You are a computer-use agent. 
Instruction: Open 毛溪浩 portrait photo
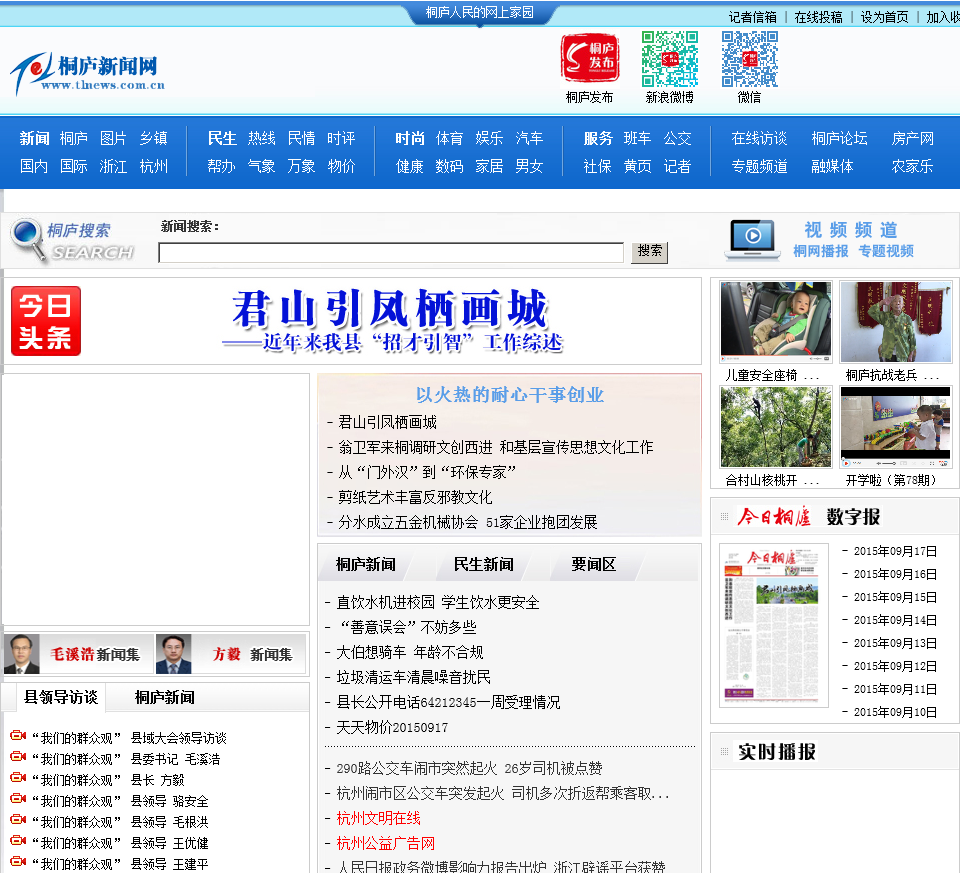pos(22,654)
